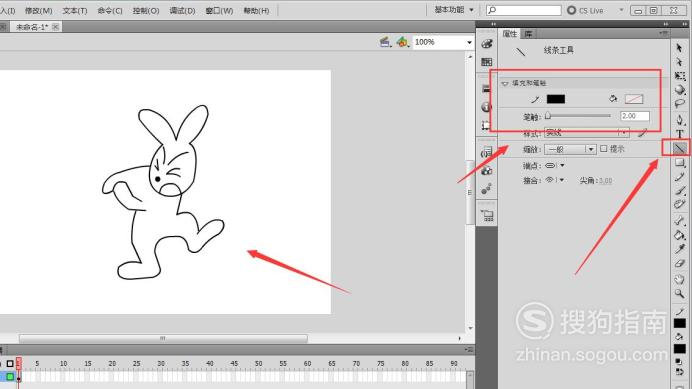Click the CS Live button
This screenshot has height=389, width=692.
[585, 10]
